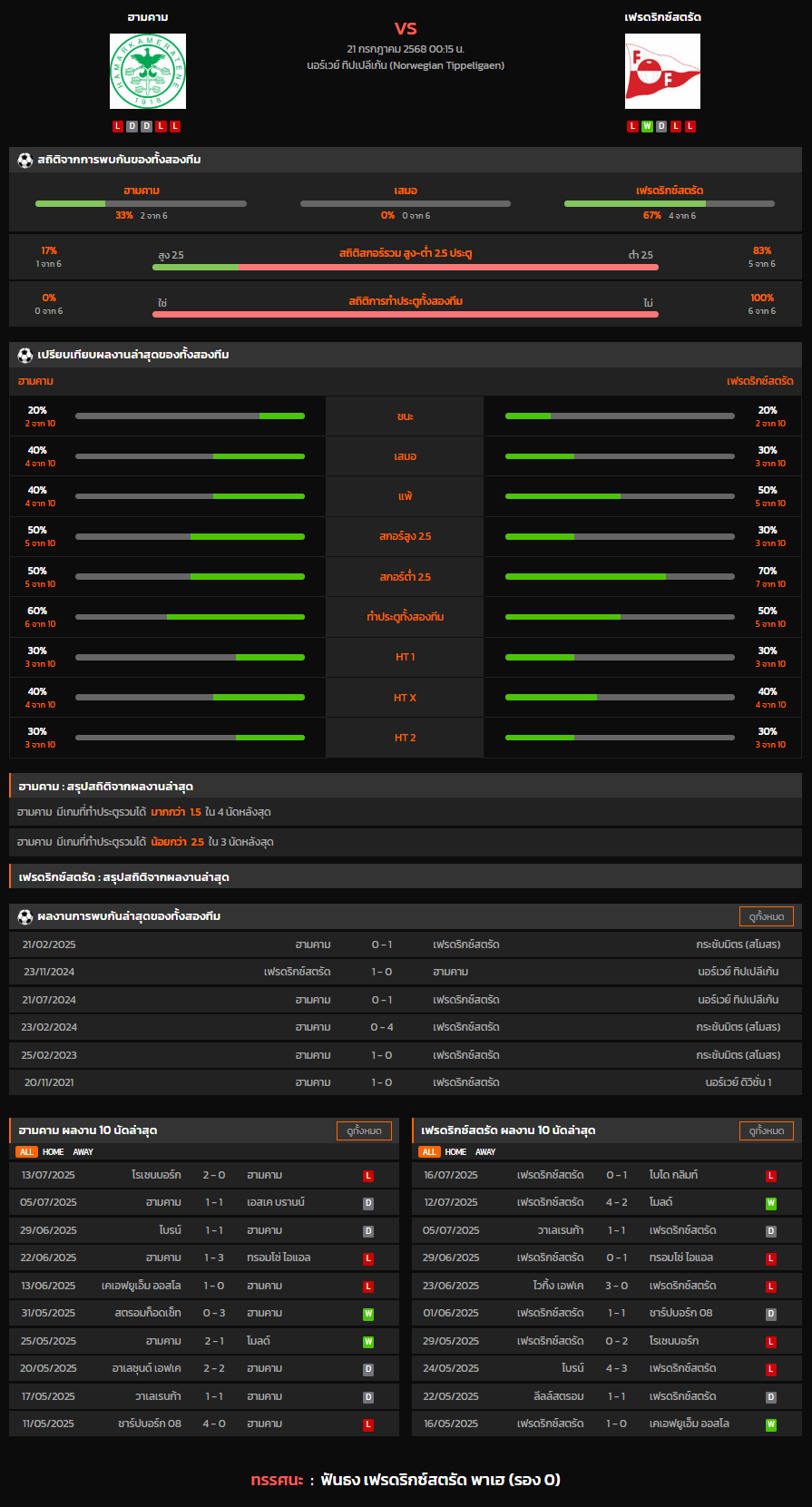Click D badge for 29/06/2025 ฮามคาม match
This screenshot has height=1507, width=812.
(x=368, y=1231)
